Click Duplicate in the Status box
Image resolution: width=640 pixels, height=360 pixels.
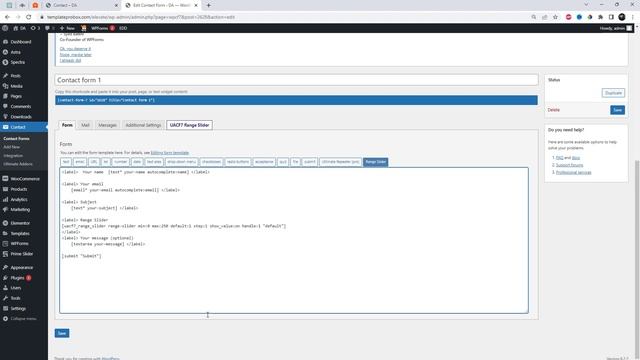(x=613, y=93)
